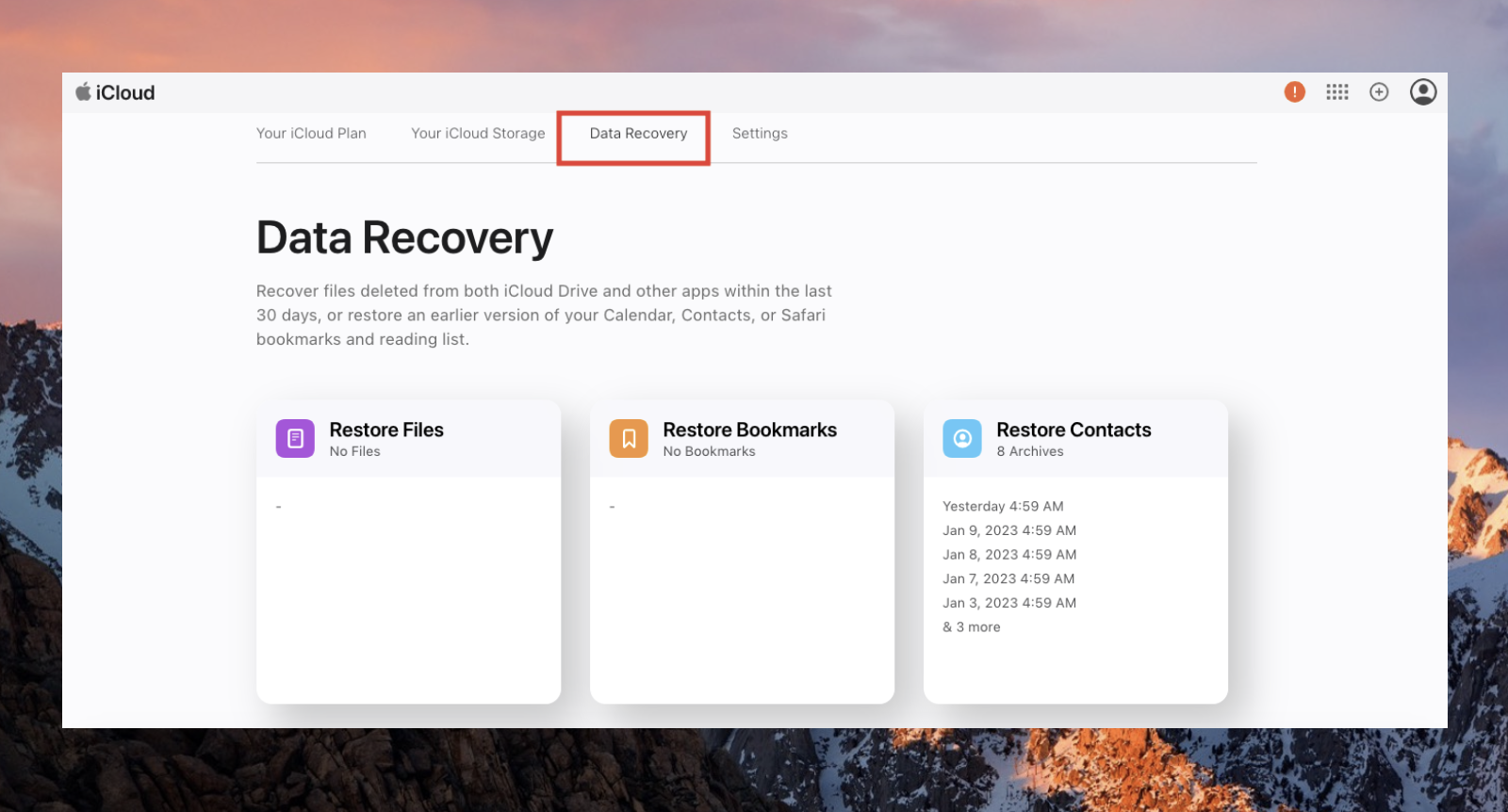Open the Restore Contacts card heading
This screenshot has height=812, width=1508.
click(1074, 430)
